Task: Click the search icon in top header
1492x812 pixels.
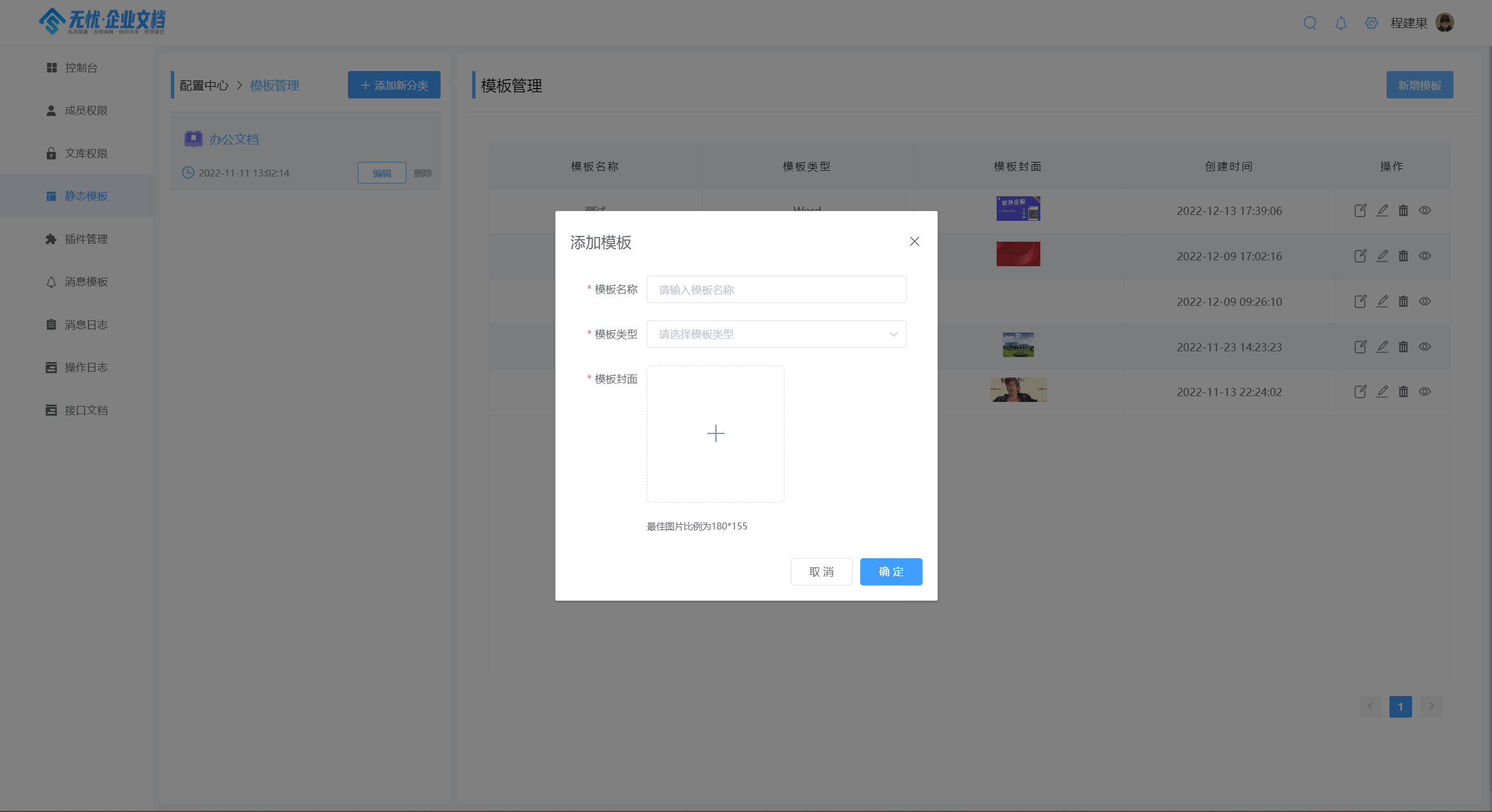Action: point(1310,23)
